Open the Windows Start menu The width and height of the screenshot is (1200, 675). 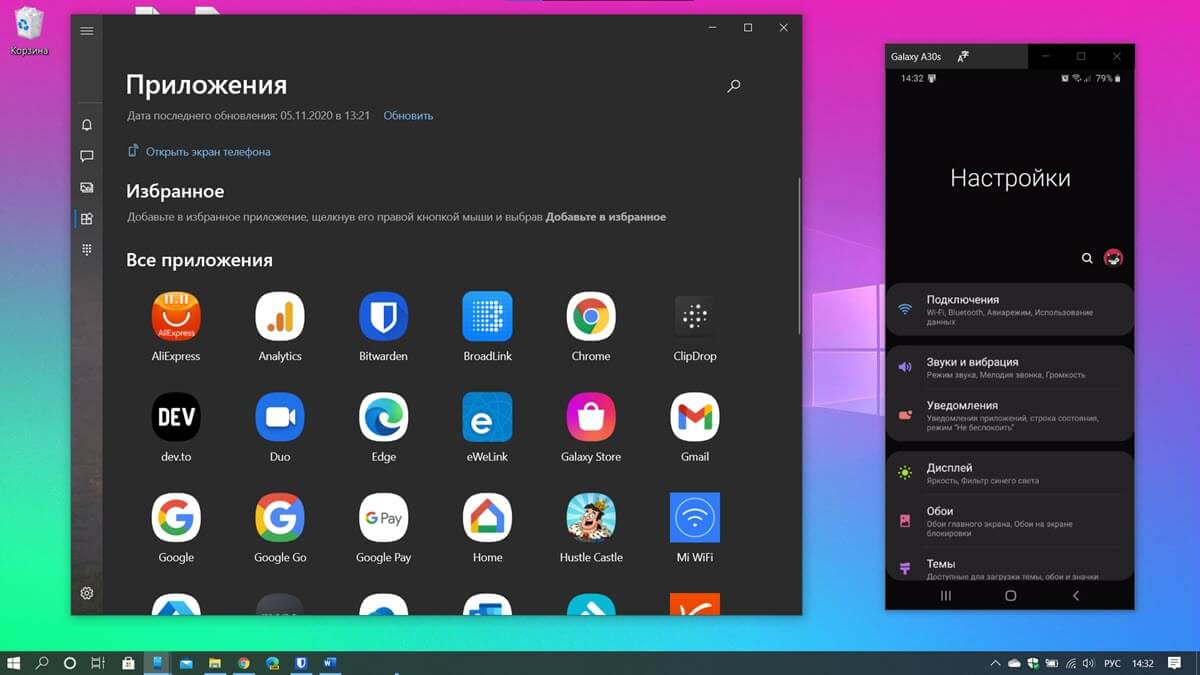14,663
